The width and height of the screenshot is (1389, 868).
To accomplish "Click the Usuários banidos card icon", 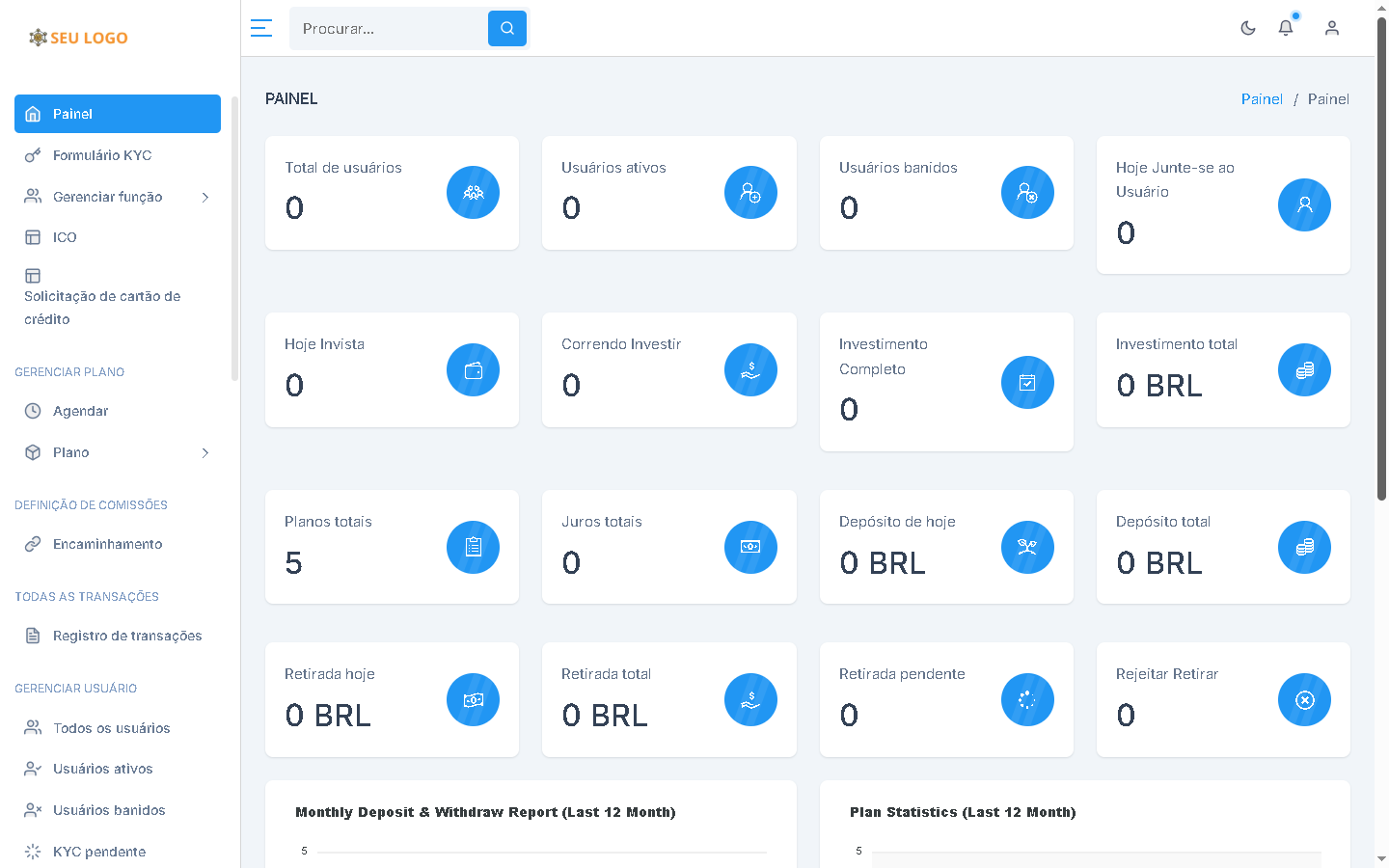I will [x=1027, y=193].
